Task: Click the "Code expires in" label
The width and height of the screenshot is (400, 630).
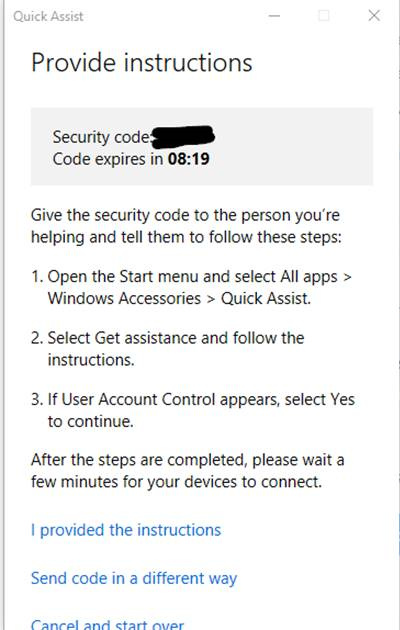Action: tap(108, 159)
